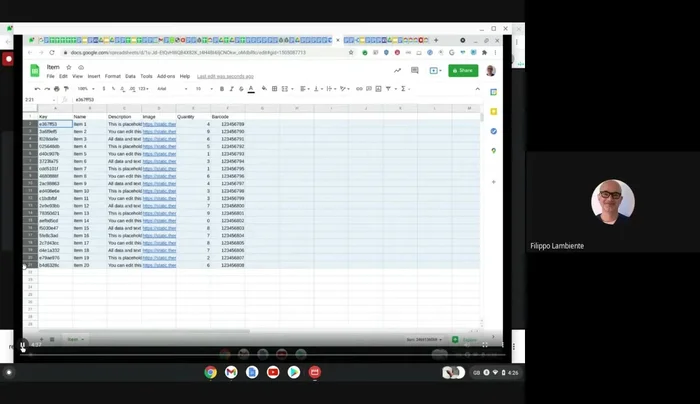Open the Google account avatar

point(491,71)
